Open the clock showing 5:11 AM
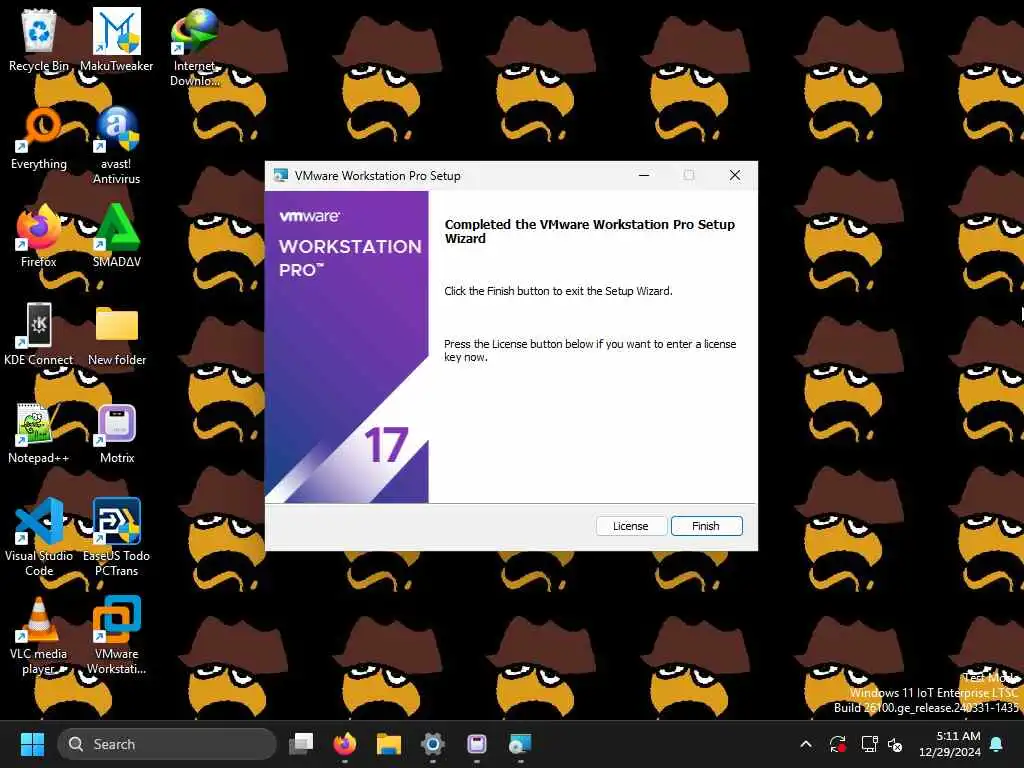Viewport: 1024px width, 768px height. (x=950, y=744)
